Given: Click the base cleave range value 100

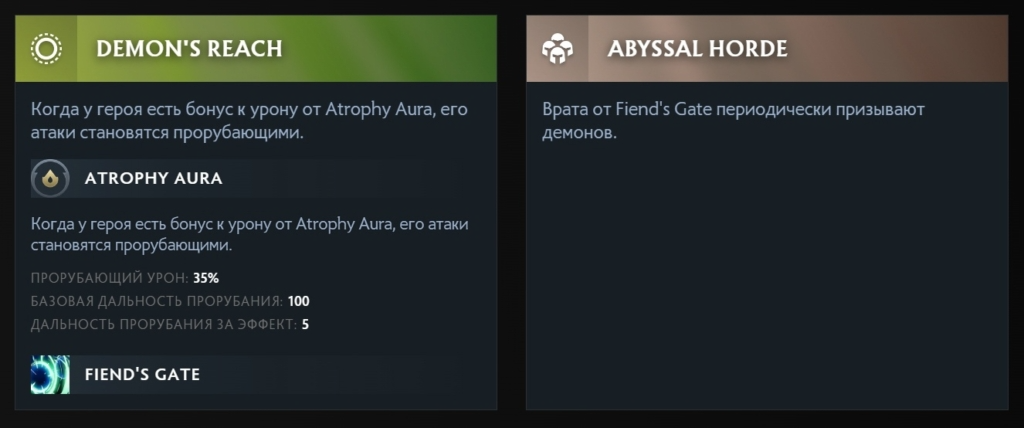Looking at the screenshot, I should 299,301.
